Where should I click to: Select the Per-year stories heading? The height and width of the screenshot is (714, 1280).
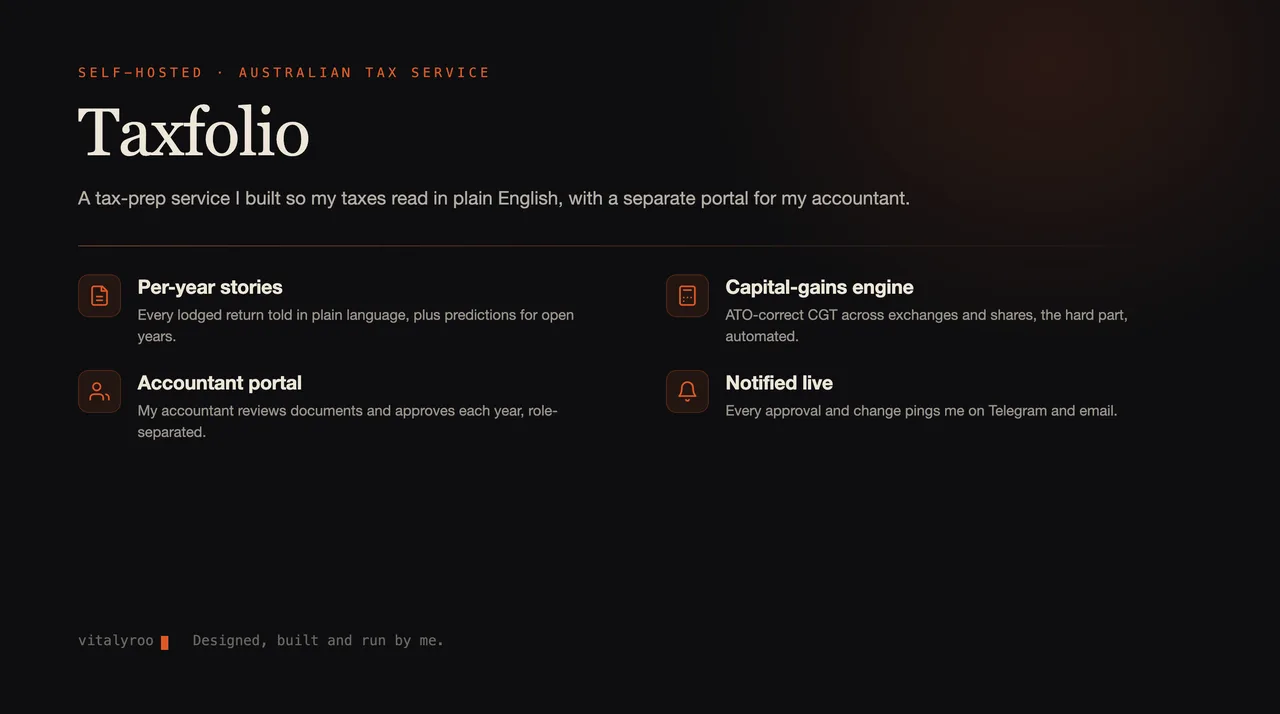coord(210,287)
